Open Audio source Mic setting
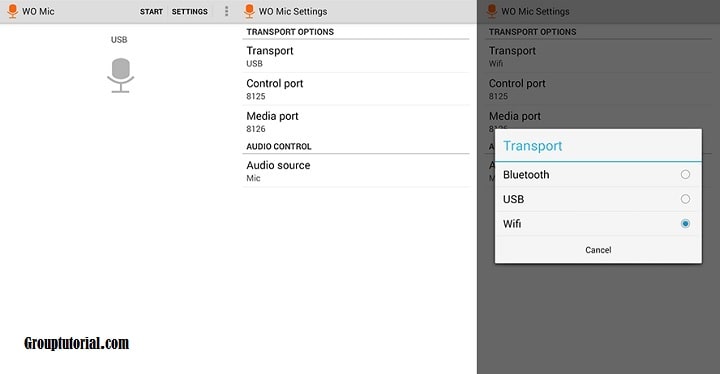This screenshot has width=720, height=374. (356, 171)
